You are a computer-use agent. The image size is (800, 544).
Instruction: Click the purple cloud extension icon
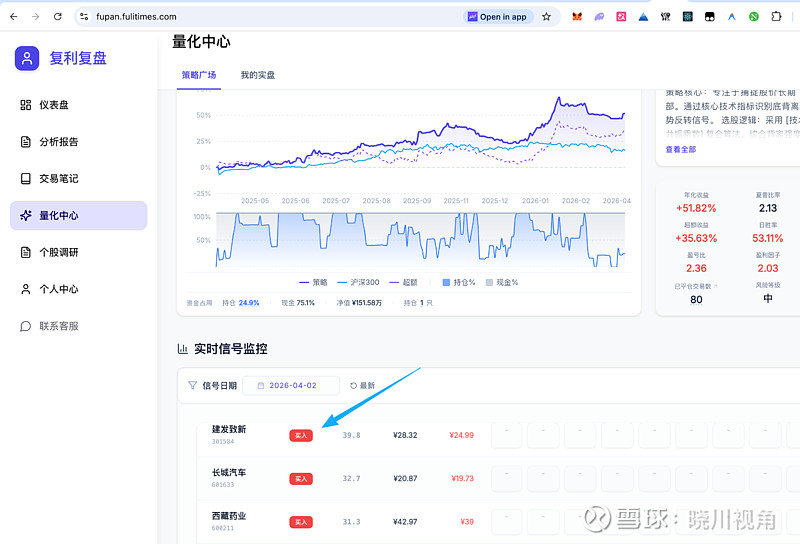pyautogui.click(x=599, y=17)
